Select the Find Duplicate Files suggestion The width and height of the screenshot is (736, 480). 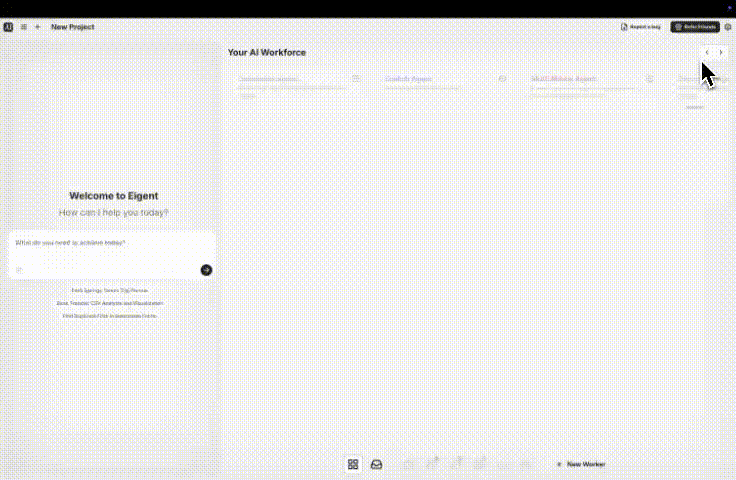click(109, 316)
